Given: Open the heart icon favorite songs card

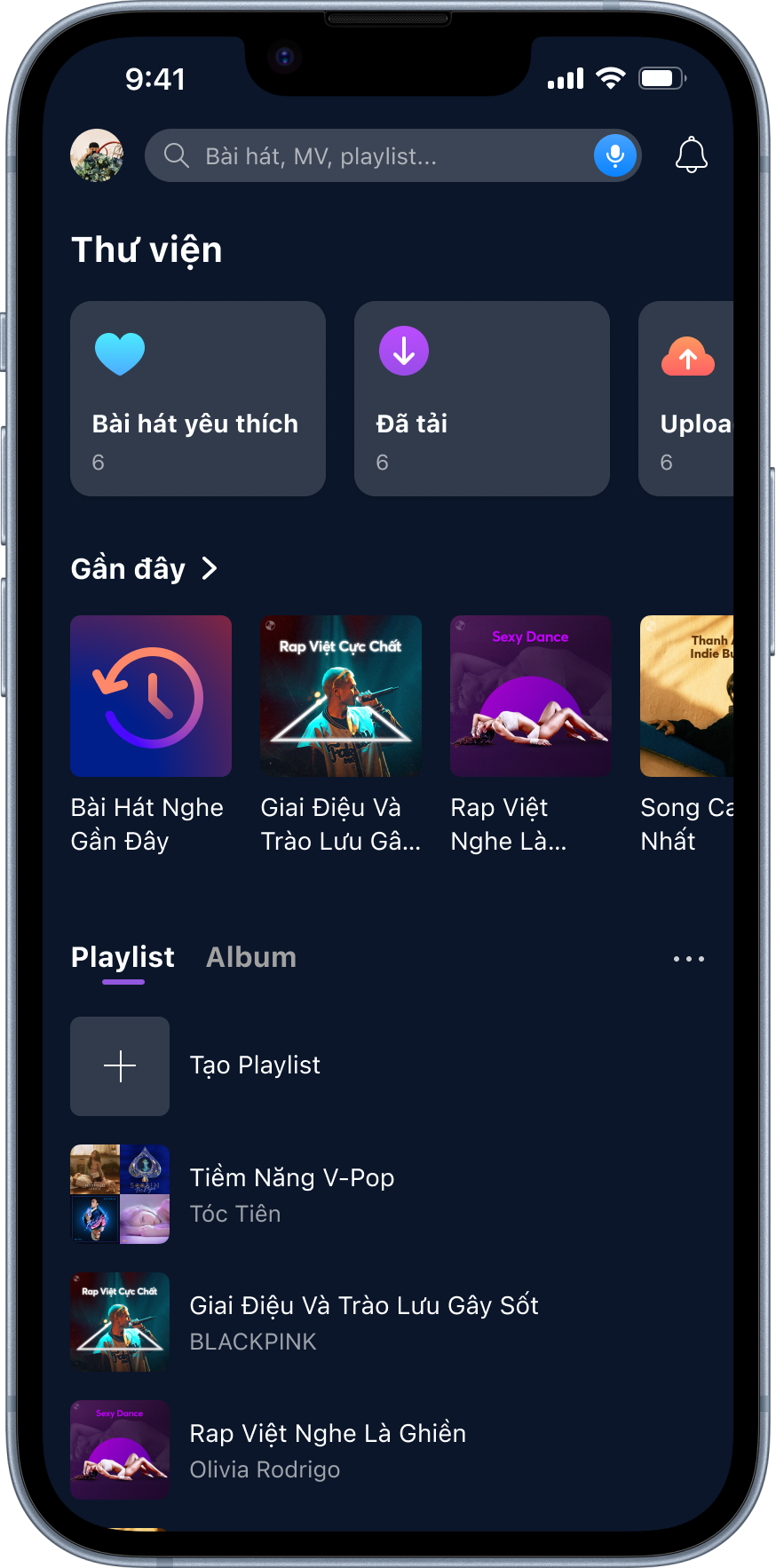Looking at the screenshot, I should pos(198,399).
